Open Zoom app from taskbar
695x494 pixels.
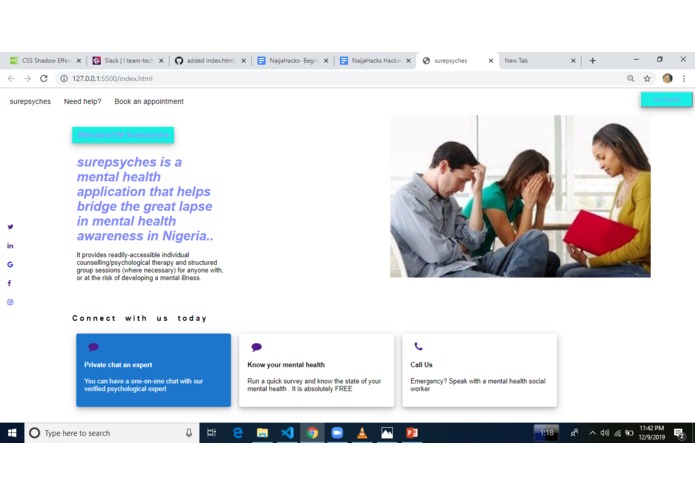click(337, 433)
